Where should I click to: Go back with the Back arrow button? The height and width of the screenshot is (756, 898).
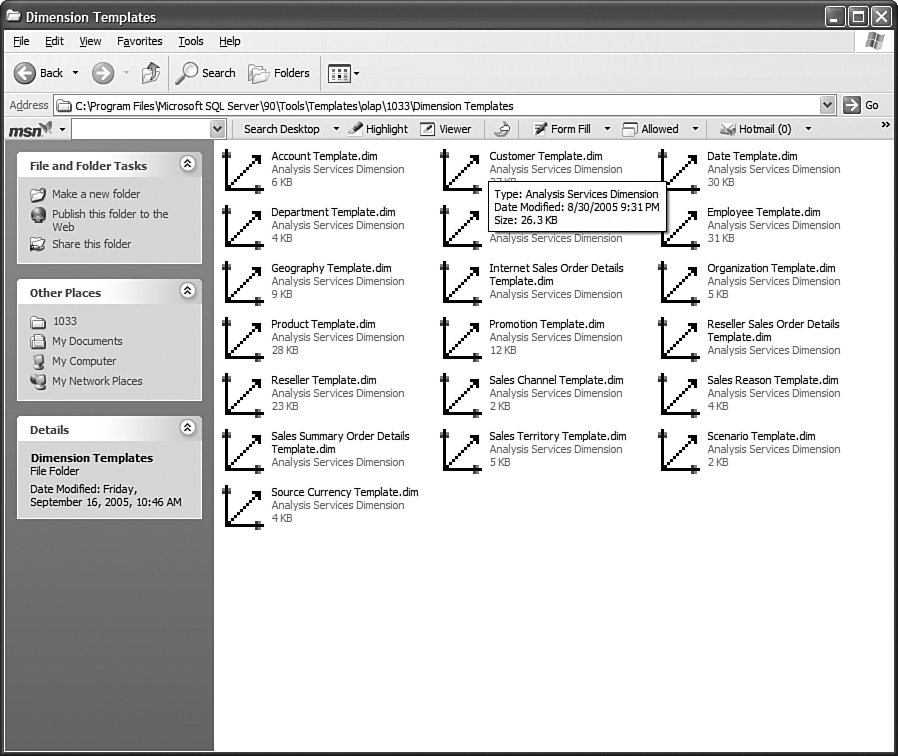point(38,73)
